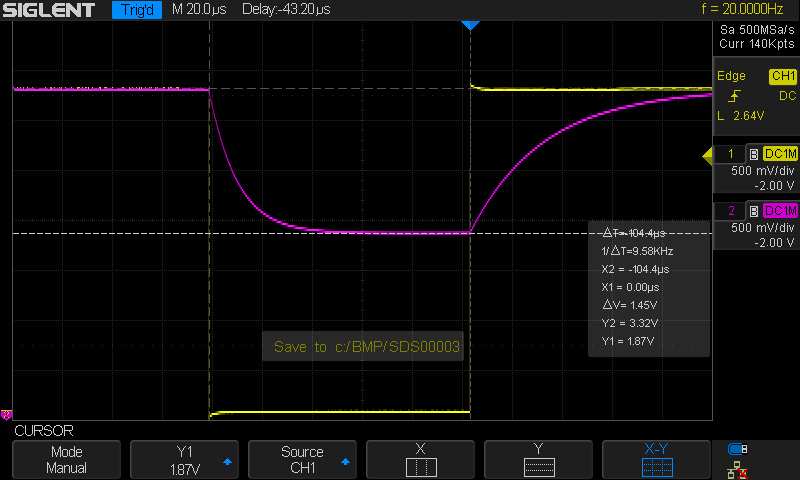Click the SIGLENT logo
This screenshot has height=480, width=800.
tap(49, 10)
